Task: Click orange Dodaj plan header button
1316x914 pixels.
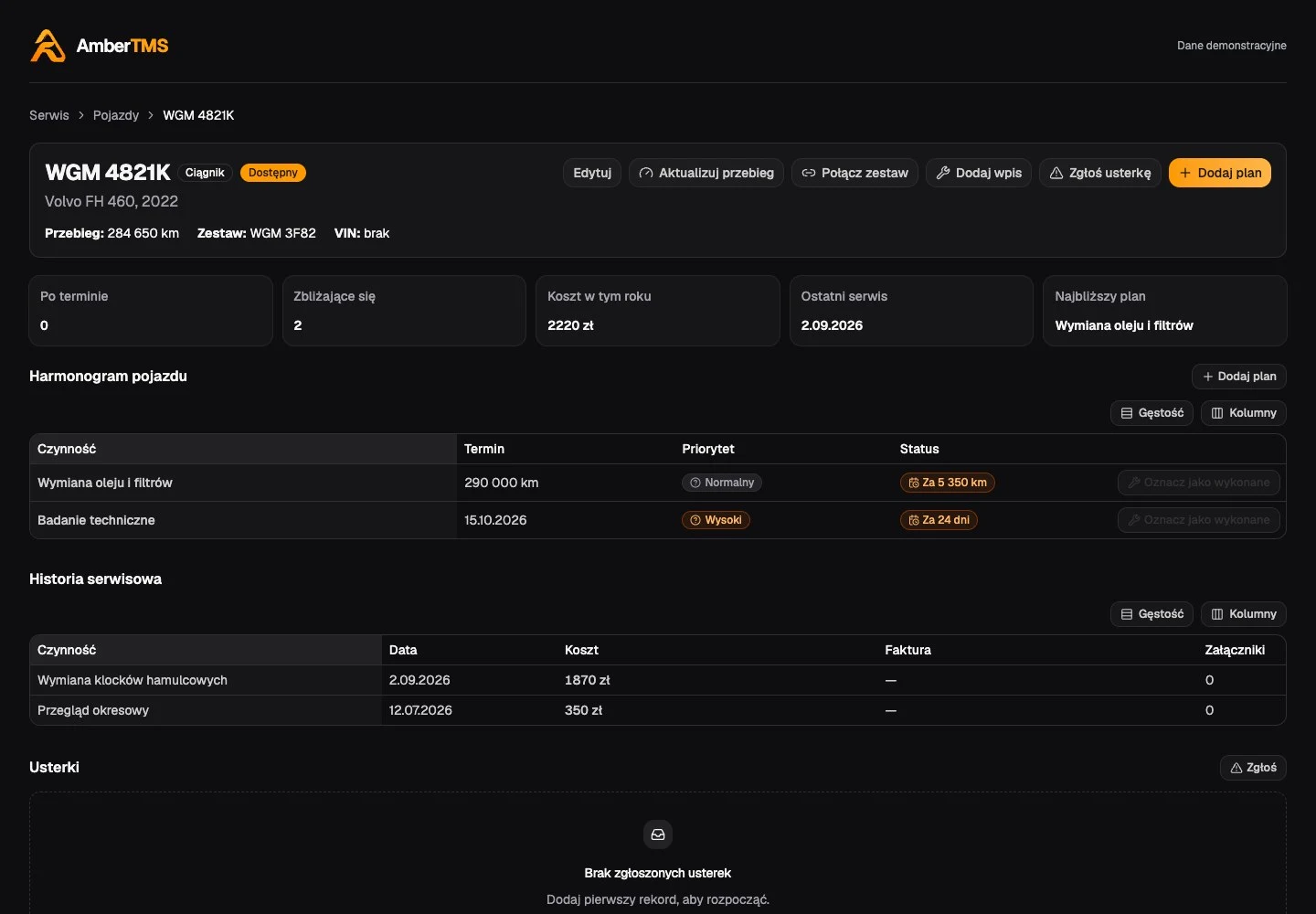Action: 1220,173
